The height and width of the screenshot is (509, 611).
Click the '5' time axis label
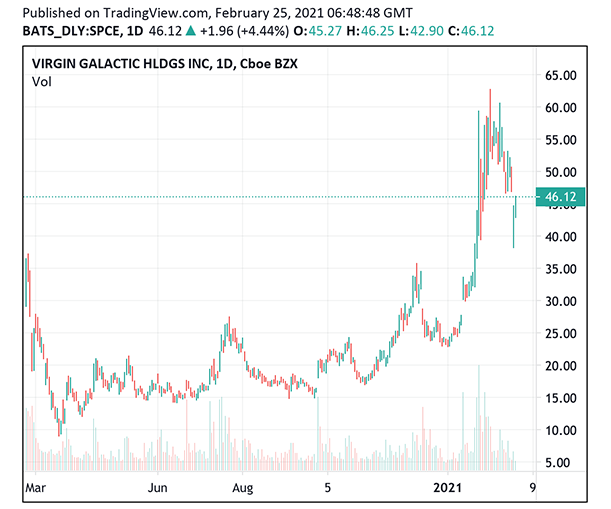[327, 488]
